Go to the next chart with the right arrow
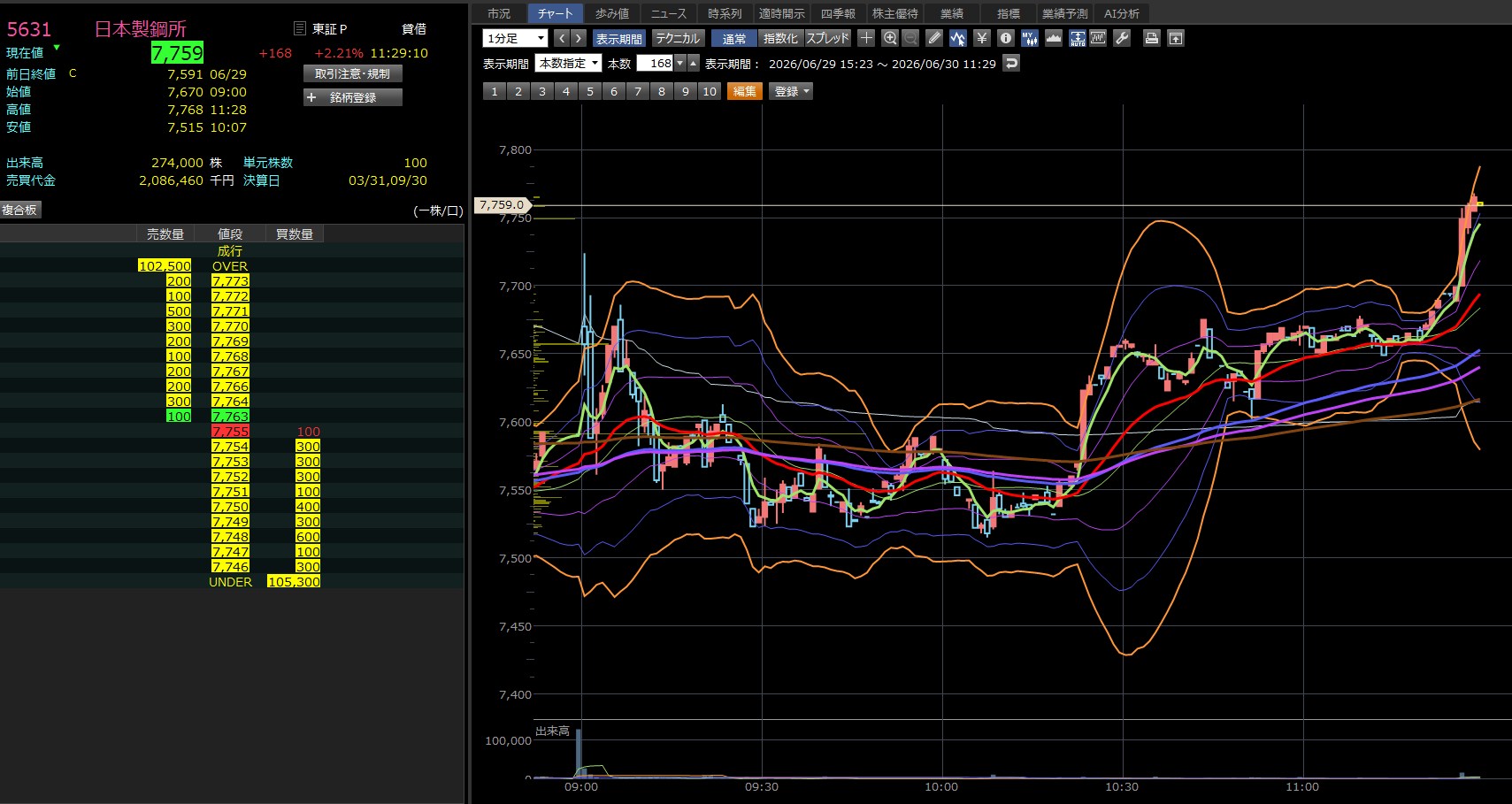This screenshot has width=1512, height=804. (x=579, y=38)
